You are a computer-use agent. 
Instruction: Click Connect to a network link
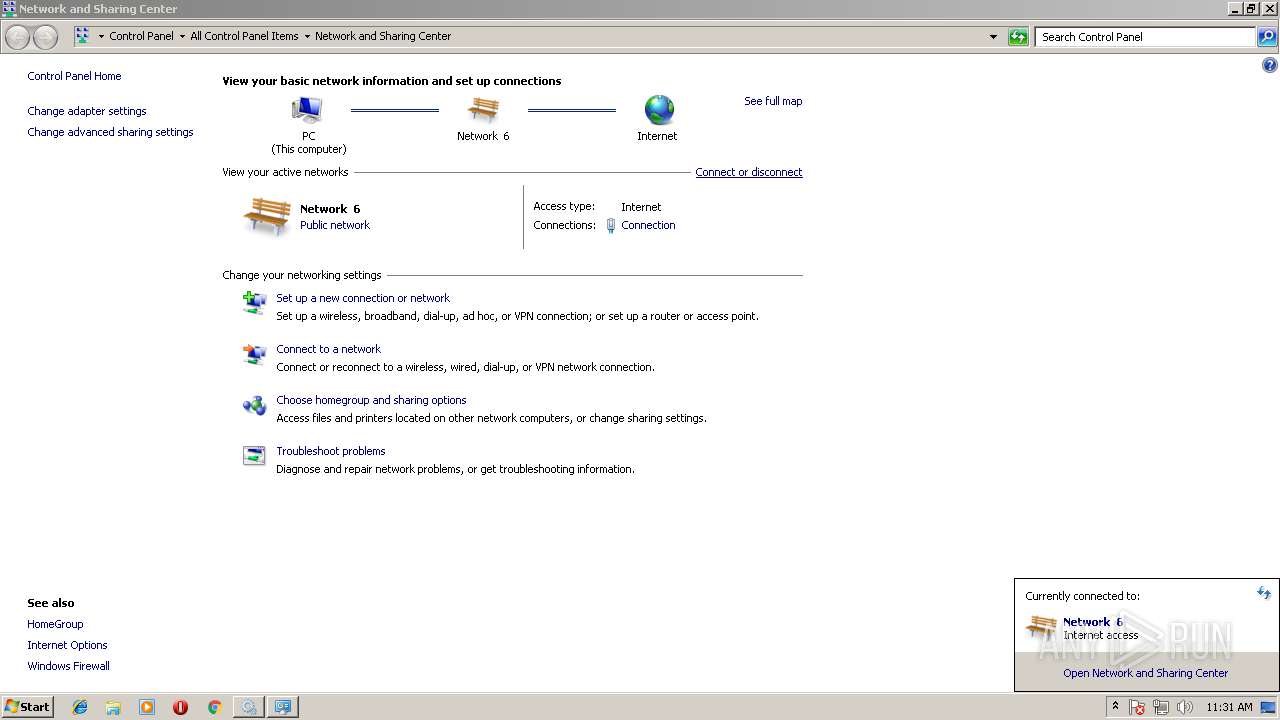coord(328,349)
